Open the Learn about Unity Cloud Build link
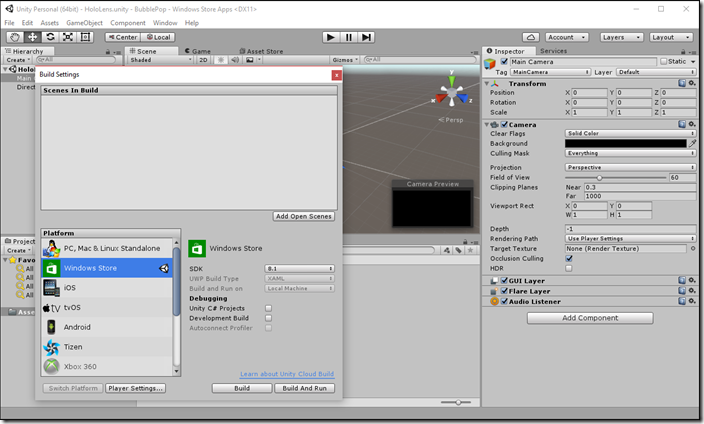The height and width of the screenshot is (424, 704). (x=287, y=374)
